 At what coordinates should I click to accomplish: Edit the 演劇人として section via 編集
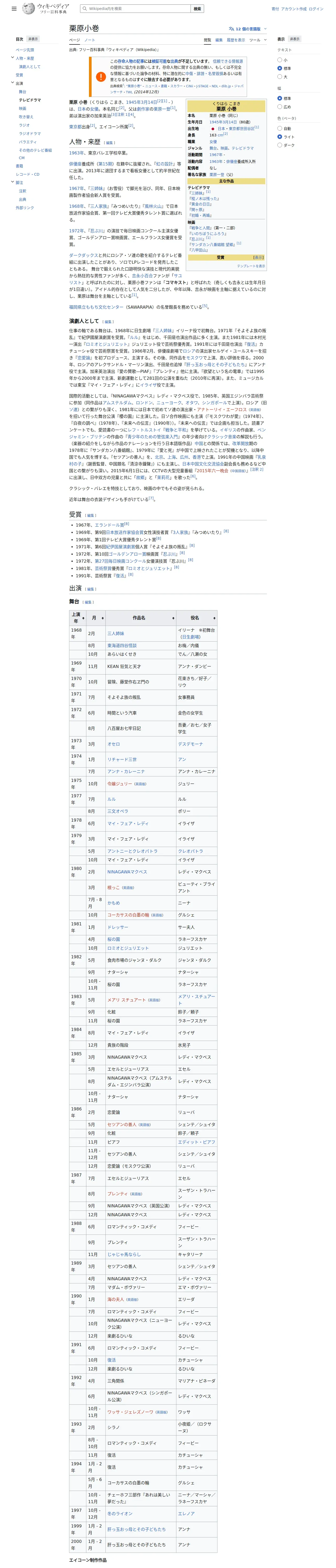[x=108, y=321]
